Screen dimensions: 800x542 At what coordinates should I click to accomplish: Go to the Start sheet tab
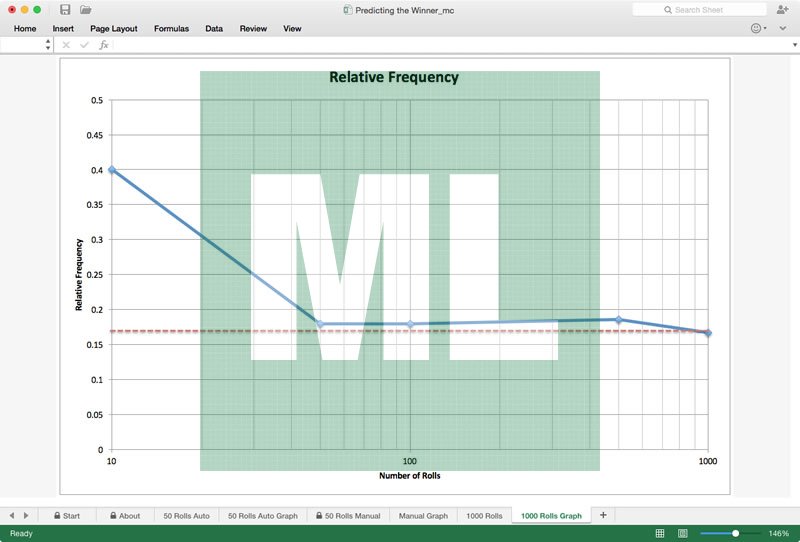tap(66, 516)
